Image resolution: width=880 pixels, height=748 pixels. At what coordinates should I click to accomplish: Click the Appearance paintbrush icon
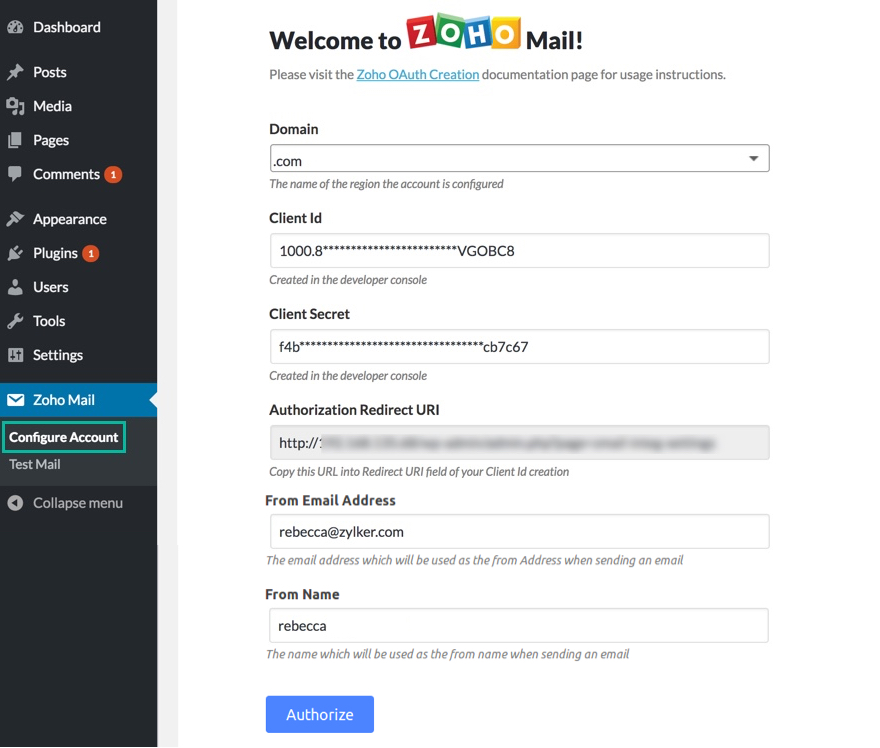15,219
